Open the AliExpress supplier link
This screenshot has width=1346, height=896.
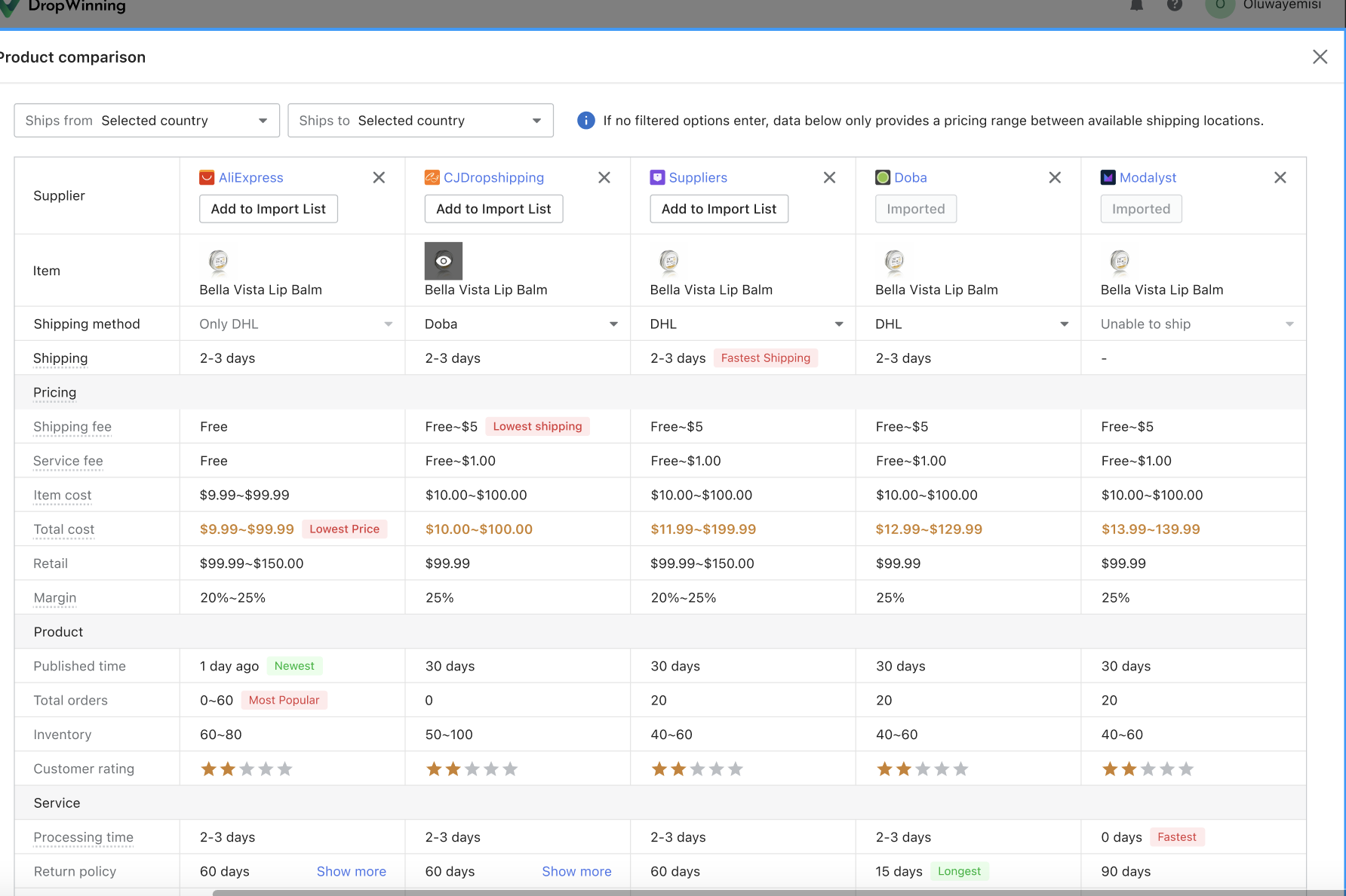pyautogui.click(x=251, y=177)
